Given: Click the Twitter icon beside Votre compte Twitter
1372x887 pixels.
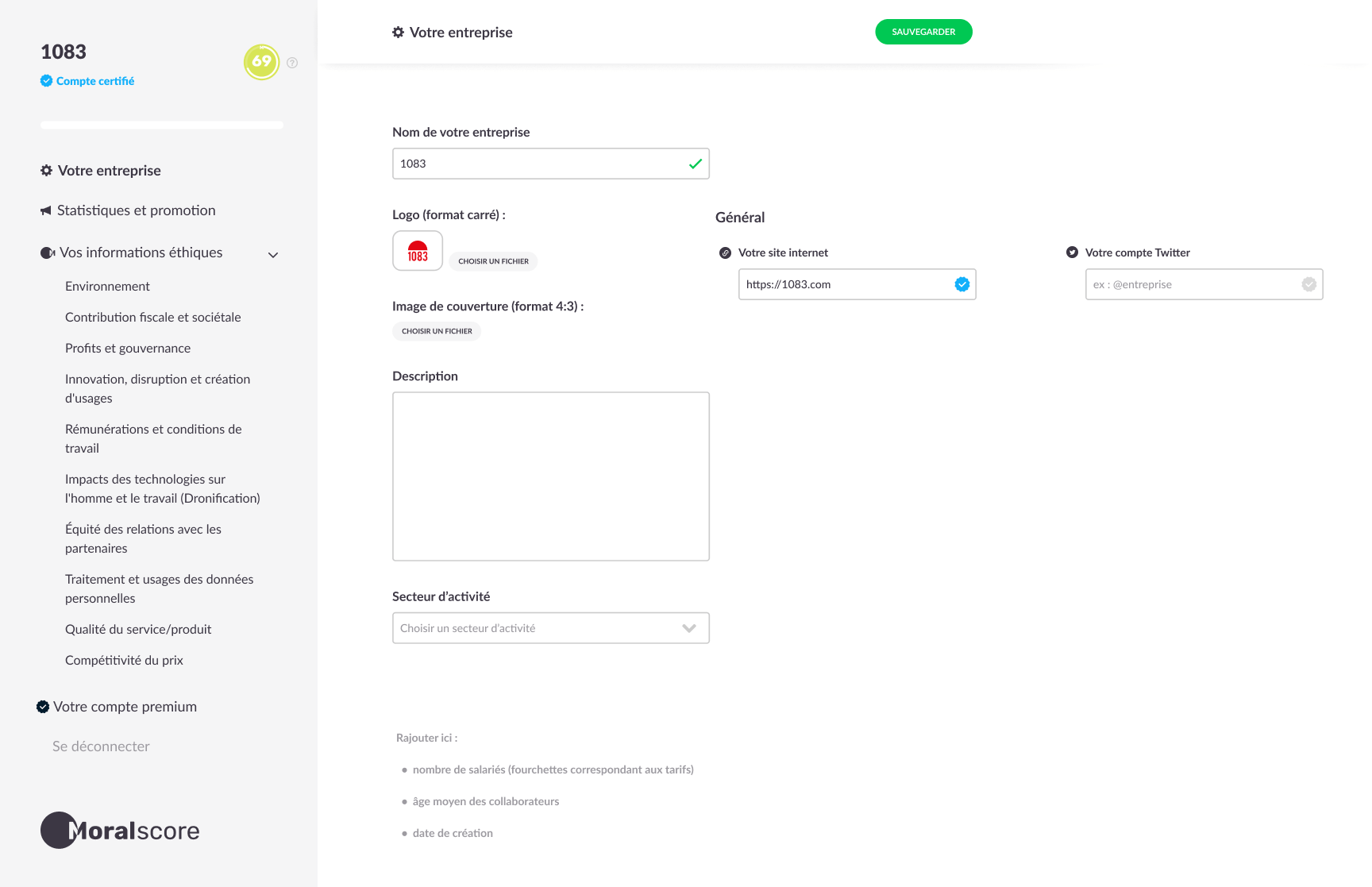Looking at the screenshot, I should [x=1072, y=253].
